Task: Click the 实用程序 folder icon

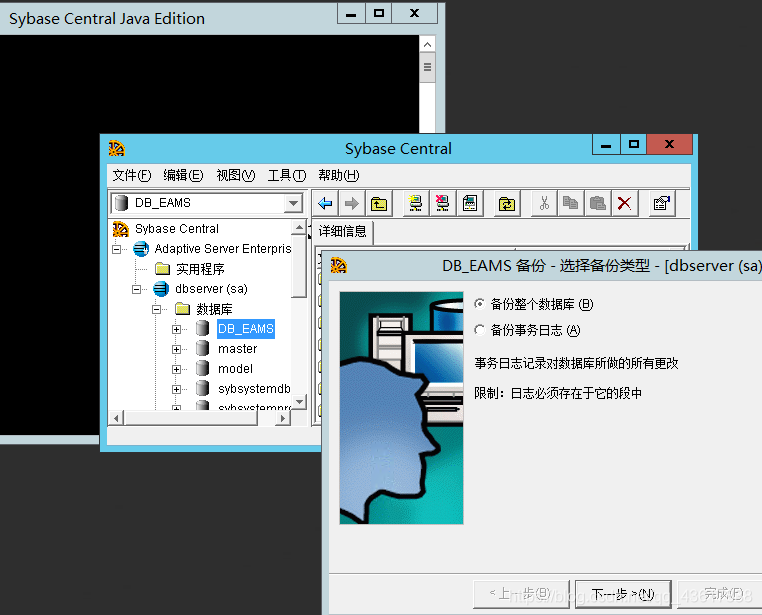Action: (x=162, y=269)
